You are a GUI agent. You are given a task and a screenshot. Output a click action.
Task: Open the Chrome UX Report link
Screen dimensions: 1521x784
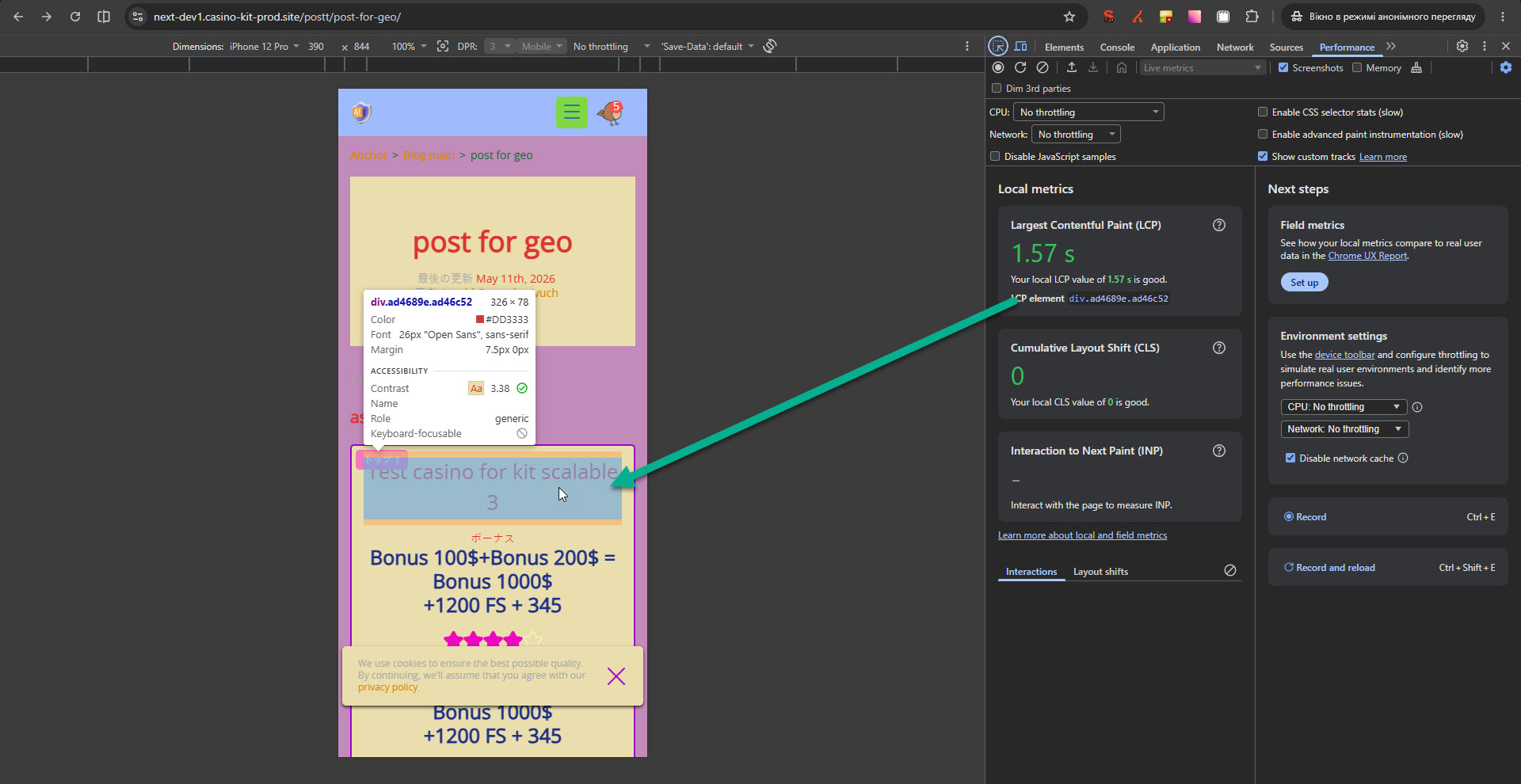[x=1367, y=256]
